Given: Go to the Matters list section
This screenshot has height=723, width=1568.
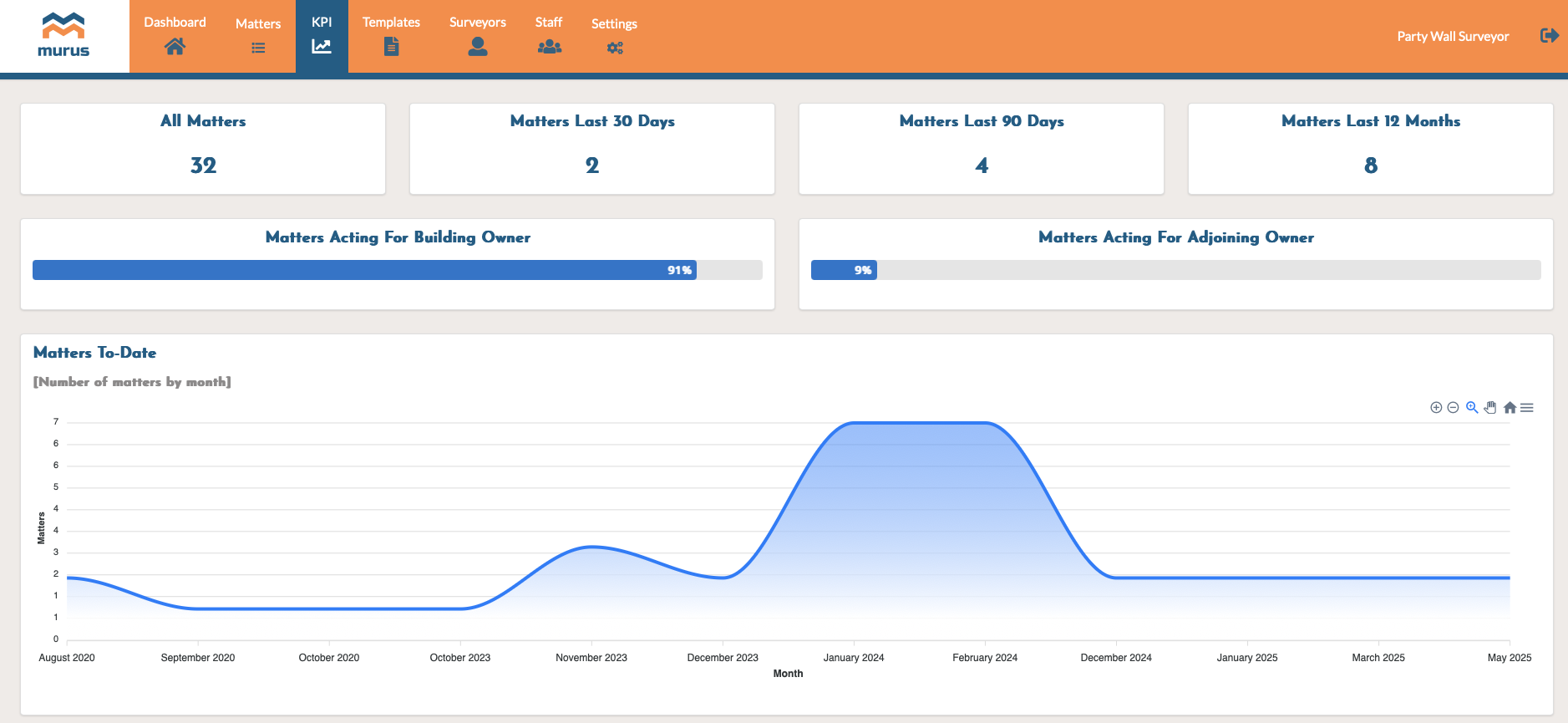Looking at the screenshot, I should tap(258, 35).
